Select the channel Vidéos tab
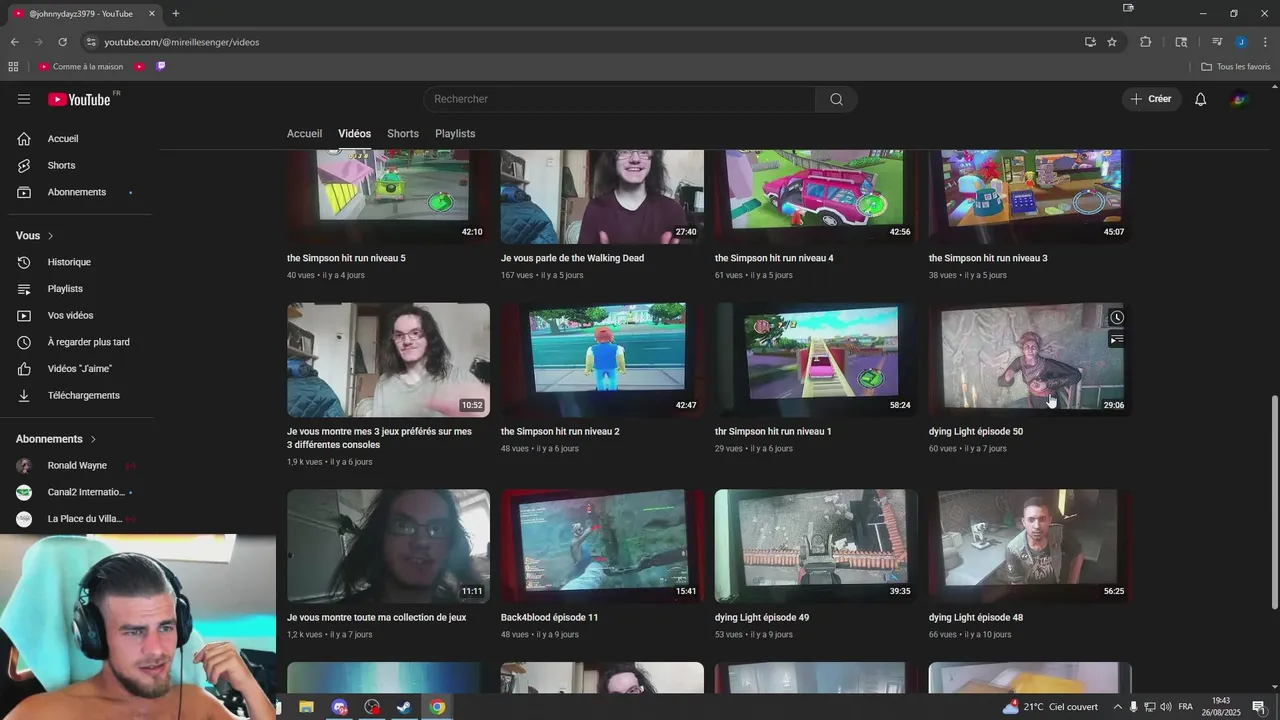 click(354, 133)
